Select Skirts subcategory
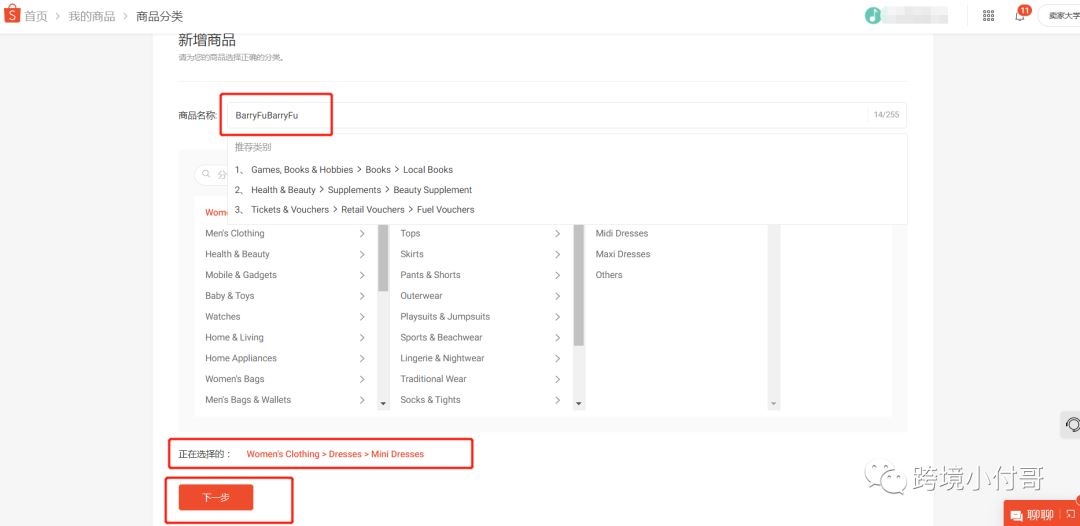Image resolution: width=1080 pixels, height=526 pixels. tap(412, 254)
